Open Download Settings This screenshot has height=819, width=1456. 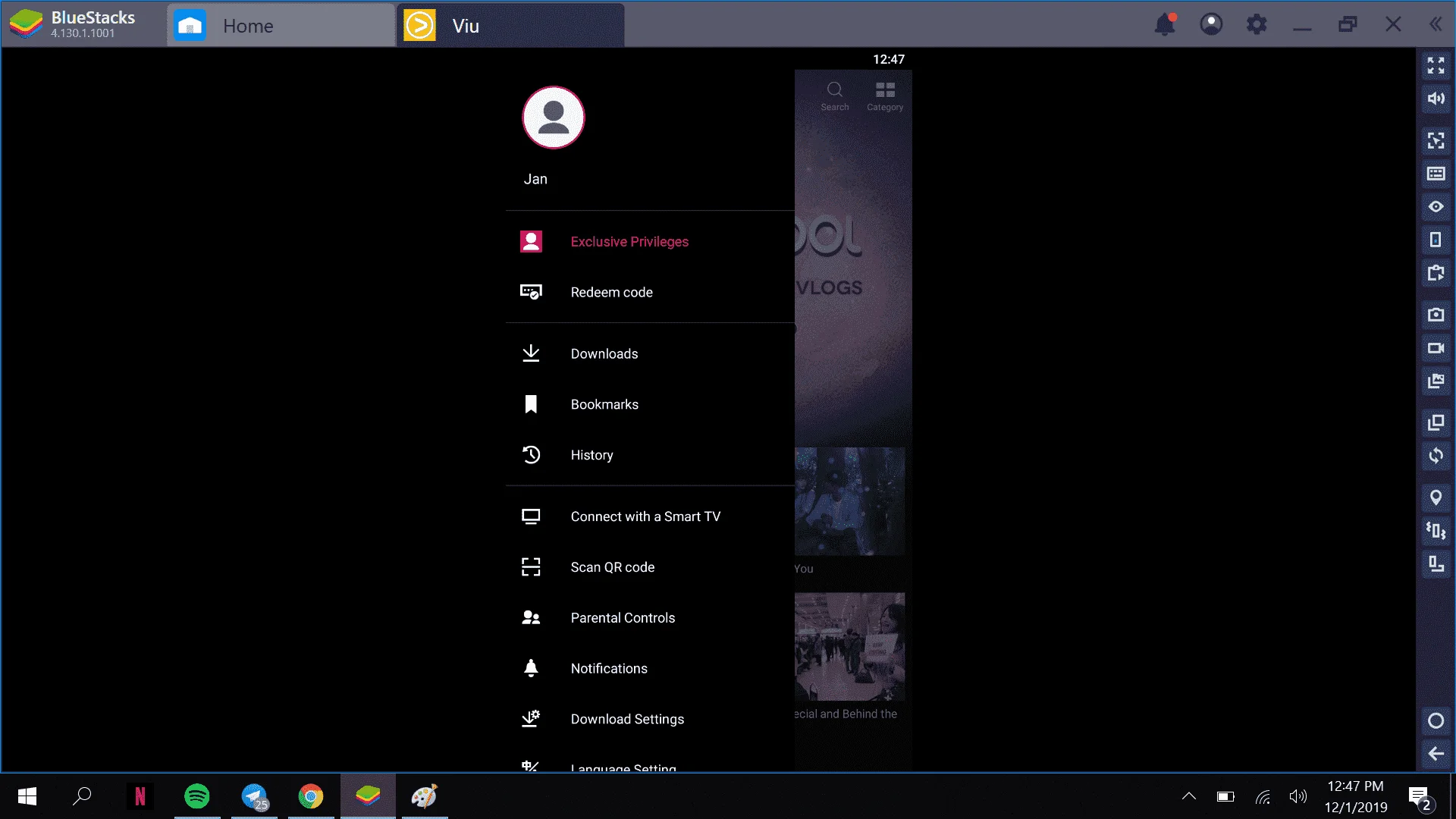tap(650, 719)
